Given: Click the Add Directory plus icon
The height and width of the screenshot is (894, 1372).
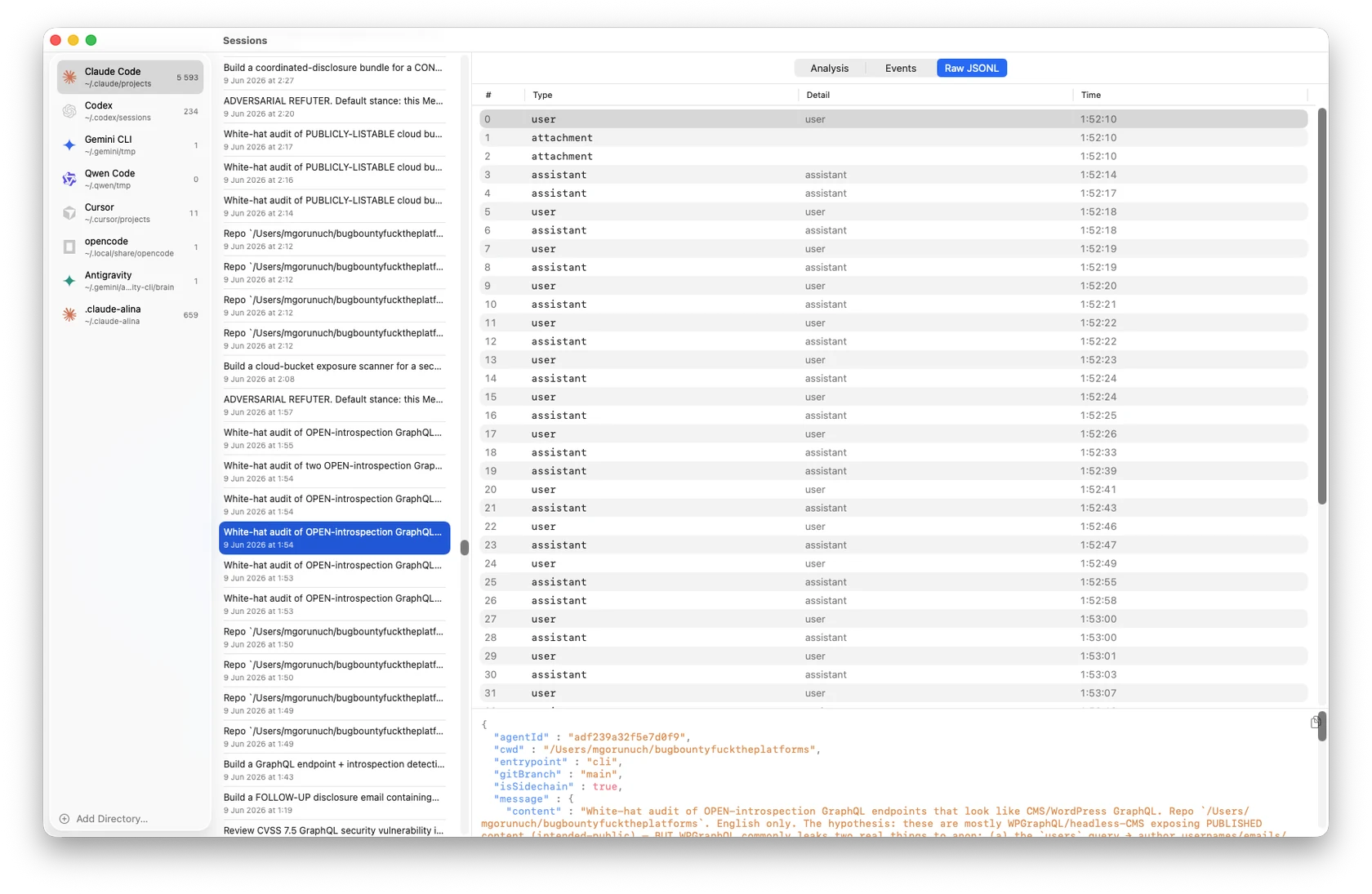Looking at the screenshot, I should tap(65, 819).
